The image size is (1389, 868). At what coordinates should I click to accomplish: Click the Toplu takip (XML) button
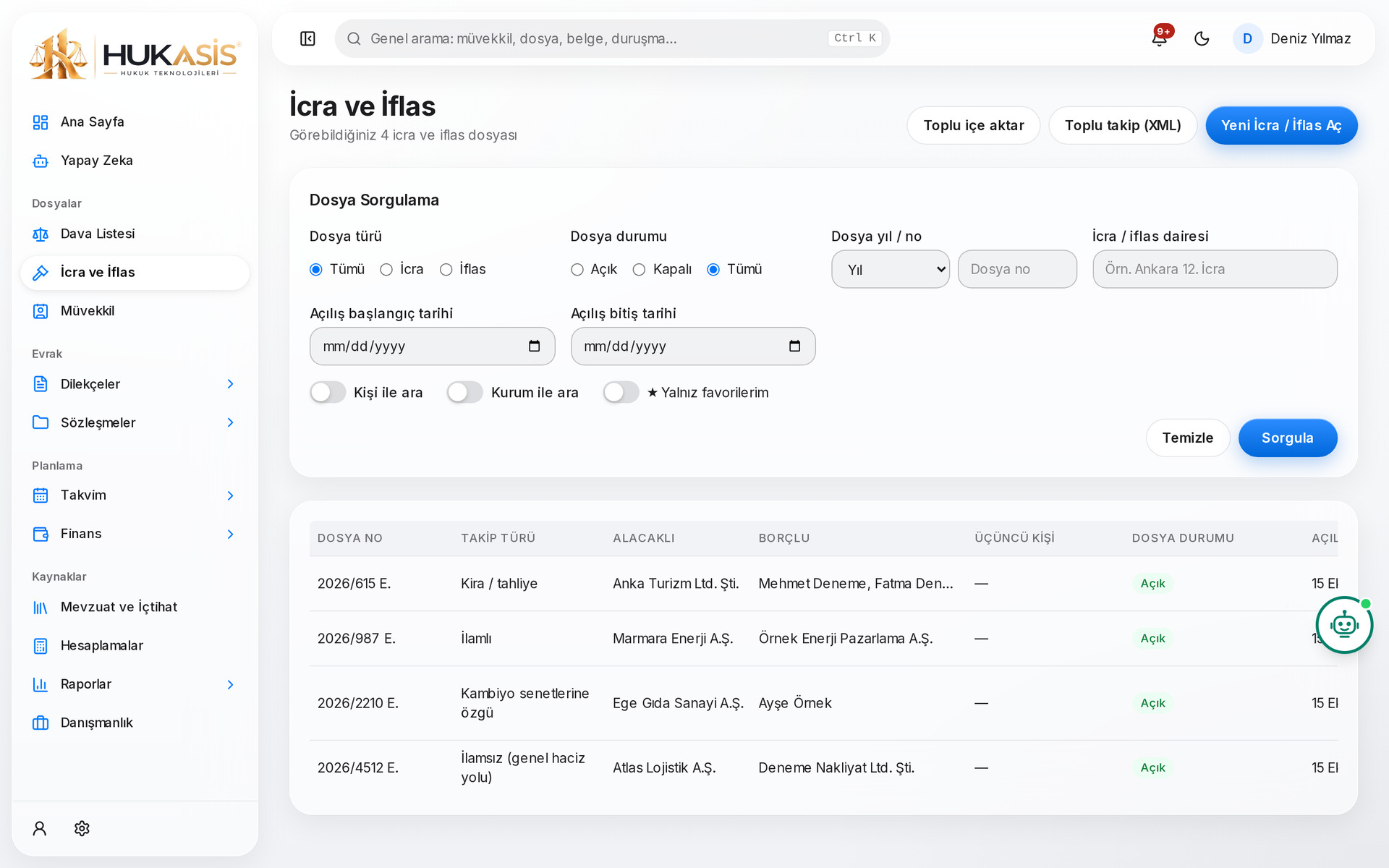[x=1123, y=125]
